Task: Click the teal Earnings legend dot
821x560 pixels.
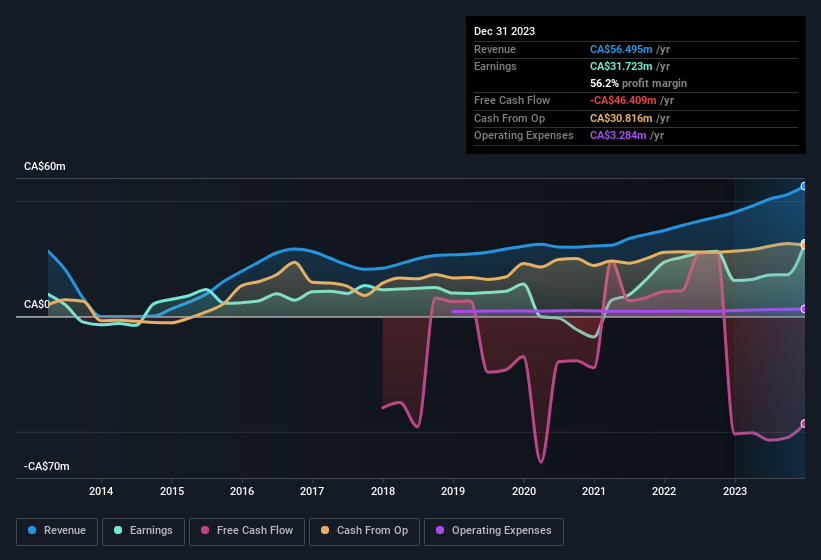Action: coord(119,531)
